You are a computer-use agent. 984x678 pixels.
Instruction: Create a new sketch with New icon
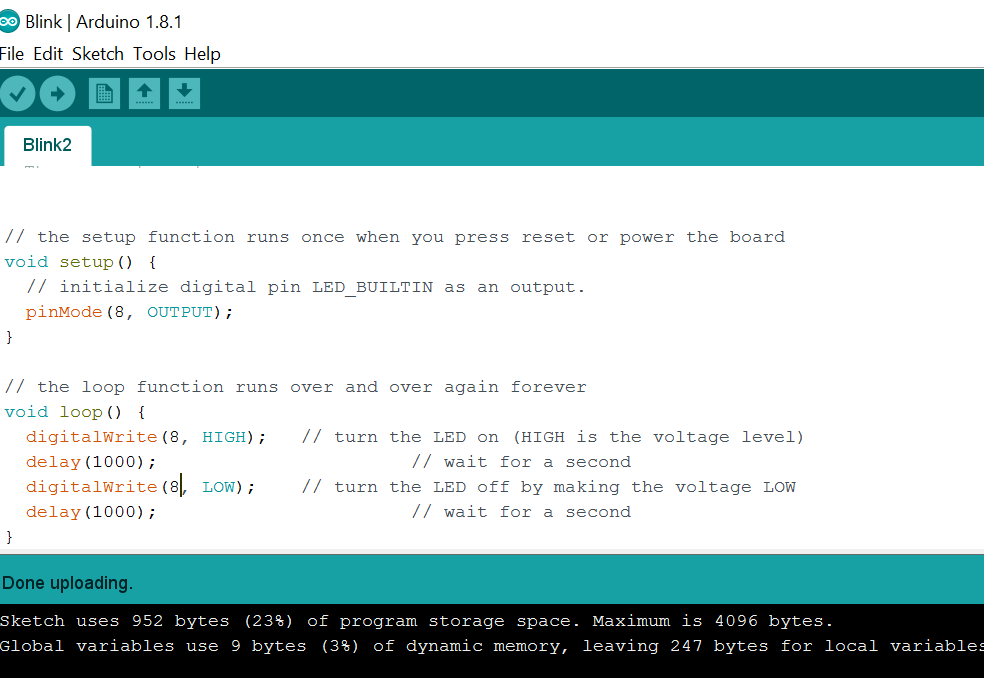[104, 94]
